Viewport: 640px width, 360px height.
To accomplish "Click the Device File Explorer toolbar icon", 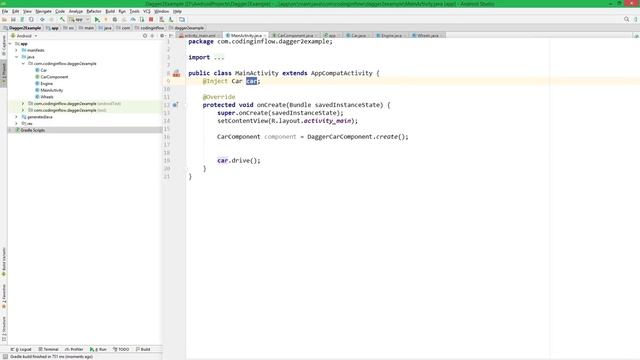I will click(x=182, y=20).
